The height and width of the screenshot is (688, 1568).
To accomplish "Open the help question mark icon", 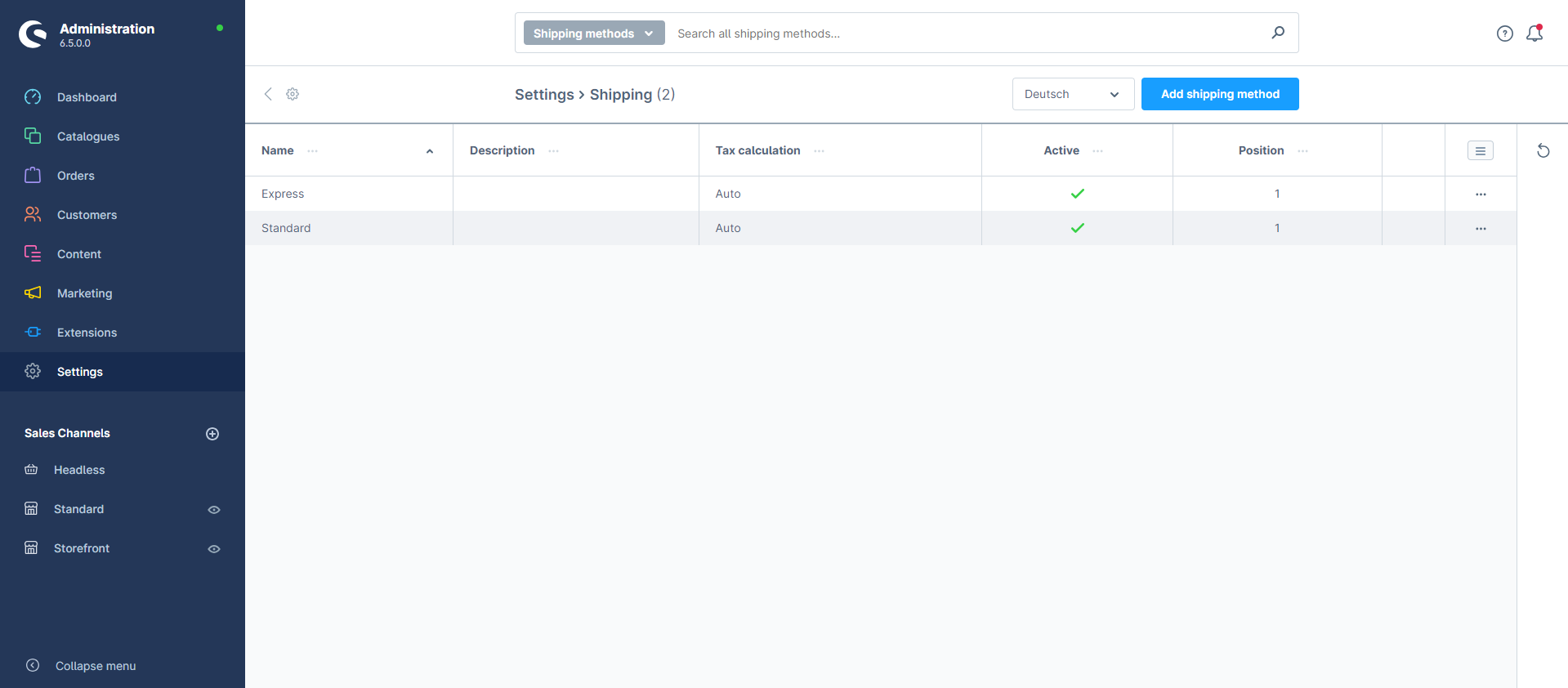I will coord(1504,34).
